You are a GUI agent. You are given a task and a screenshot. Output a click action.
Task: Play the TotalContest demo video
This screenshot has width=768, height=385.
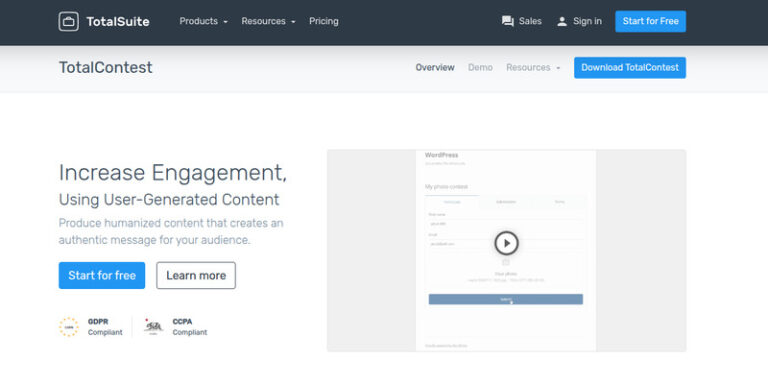coord(506,243)
